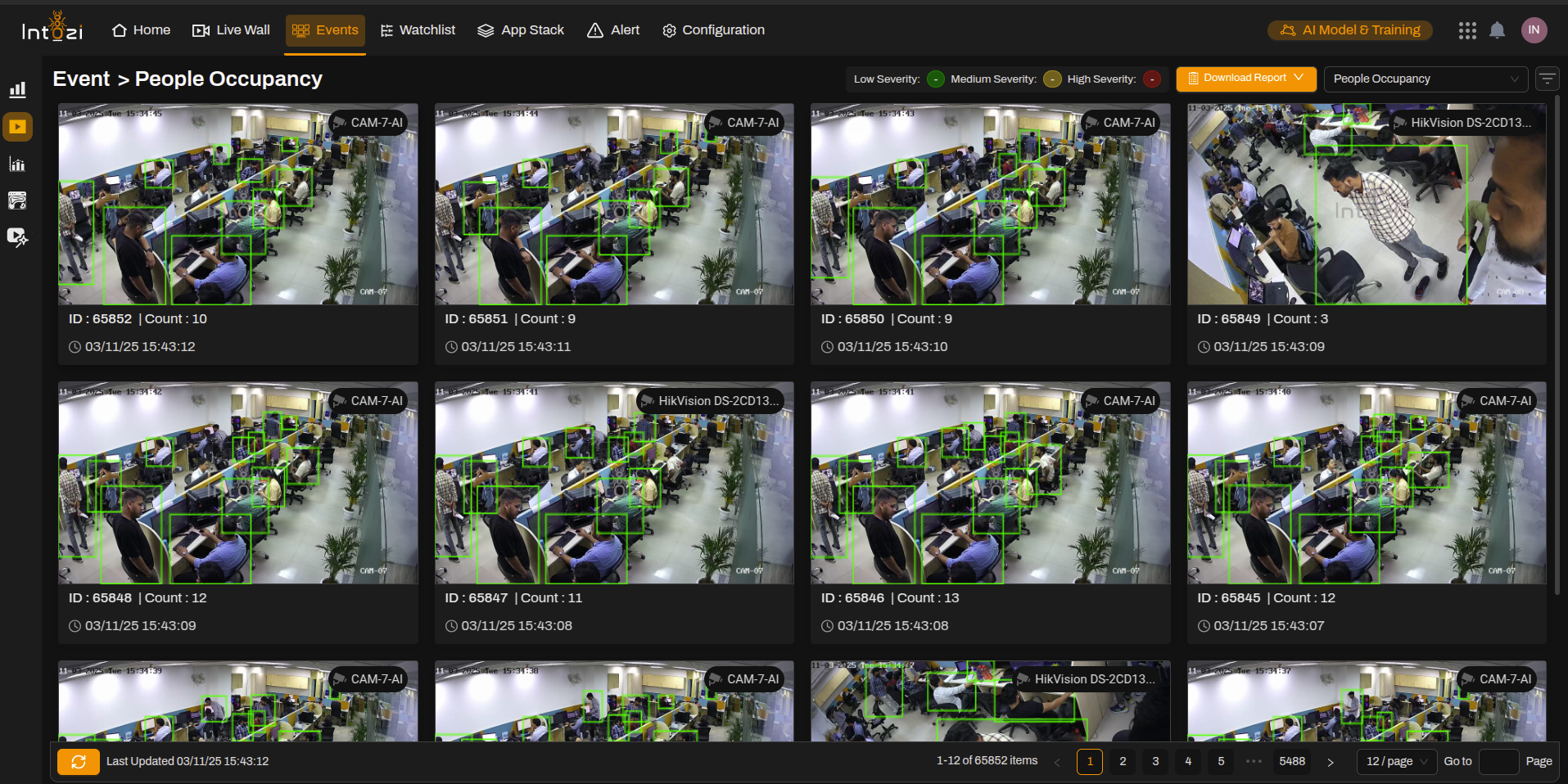Go to page 3 in pagination
The image size is (1568, 784).
1155,762
